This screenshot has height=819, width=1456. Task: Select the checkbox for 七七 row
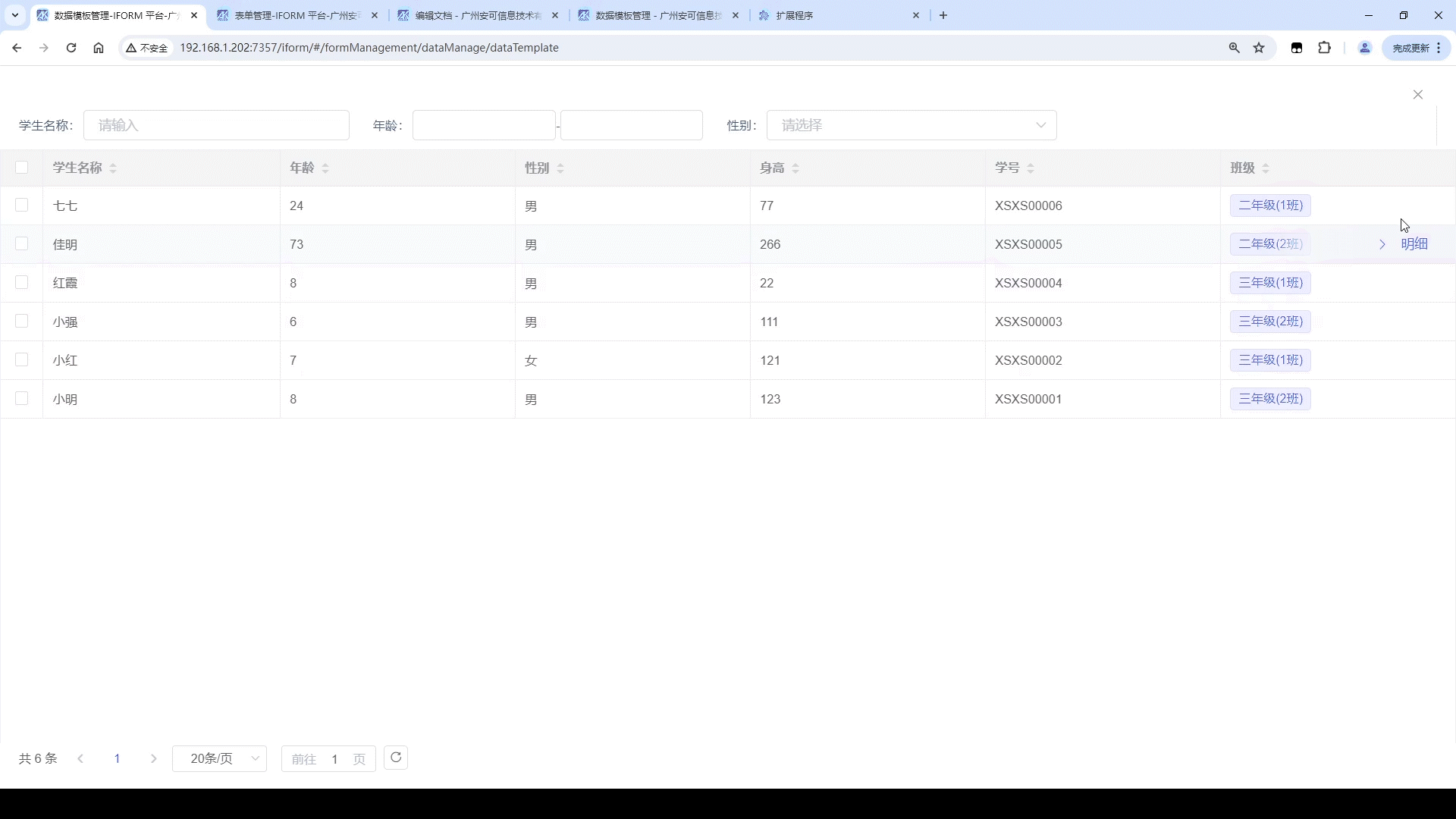coord(21,206)
